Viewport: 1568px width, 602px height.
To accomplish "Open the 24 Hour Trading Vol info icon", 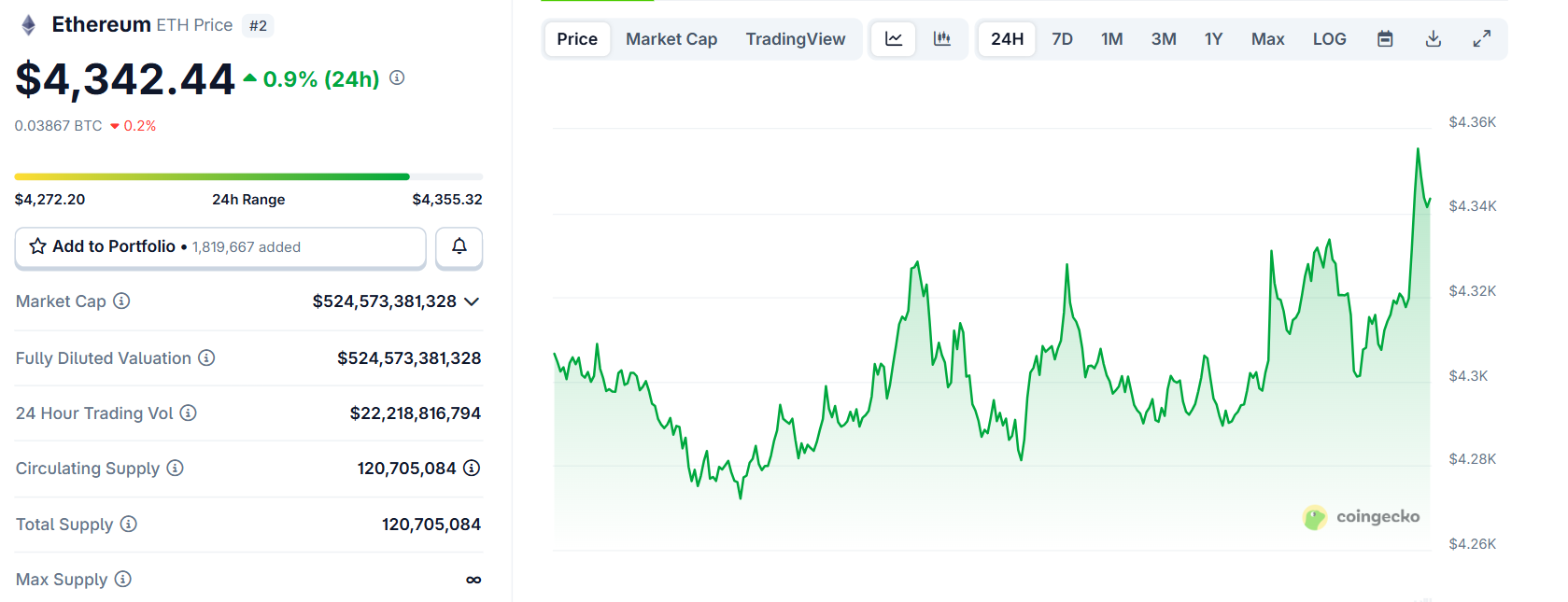I will (x=188, y=413).
